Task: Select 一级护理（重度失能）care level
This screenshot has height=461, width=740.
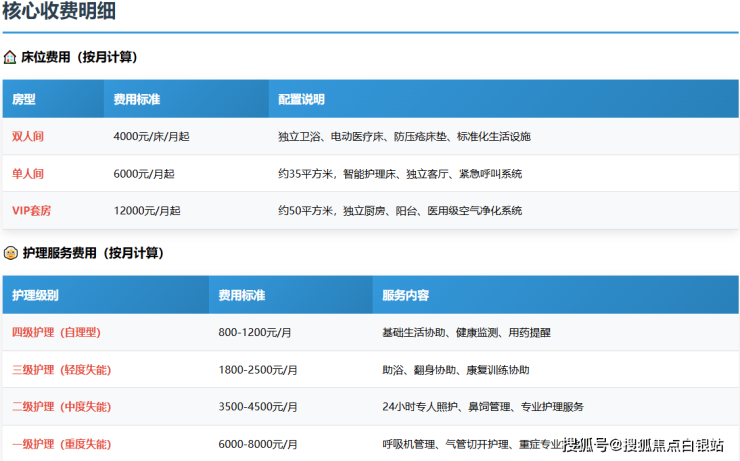Action: pyautogui.click(x=61, y=444)
